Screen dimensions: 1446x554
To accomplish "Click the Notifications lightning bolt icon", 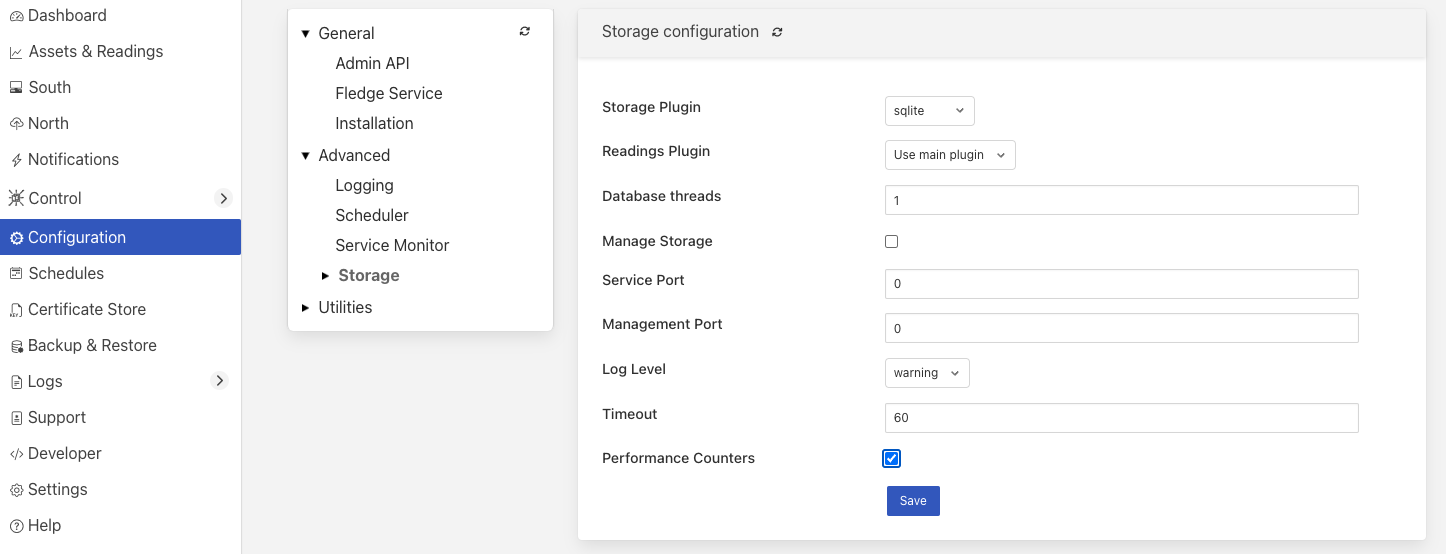I will 16,160.
